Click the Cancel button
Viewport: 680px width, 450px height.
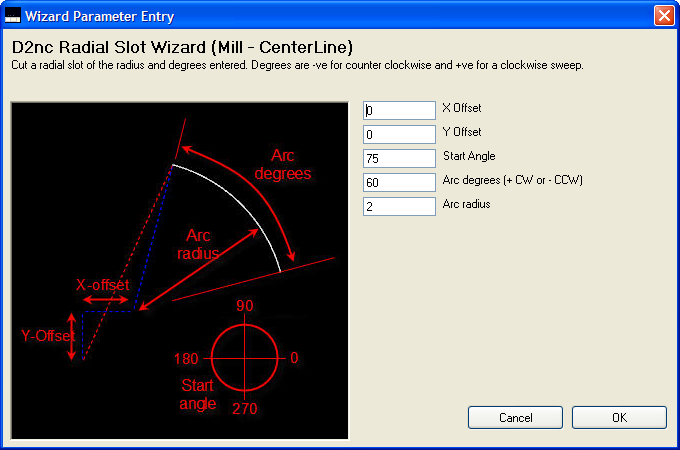point(515,417)
